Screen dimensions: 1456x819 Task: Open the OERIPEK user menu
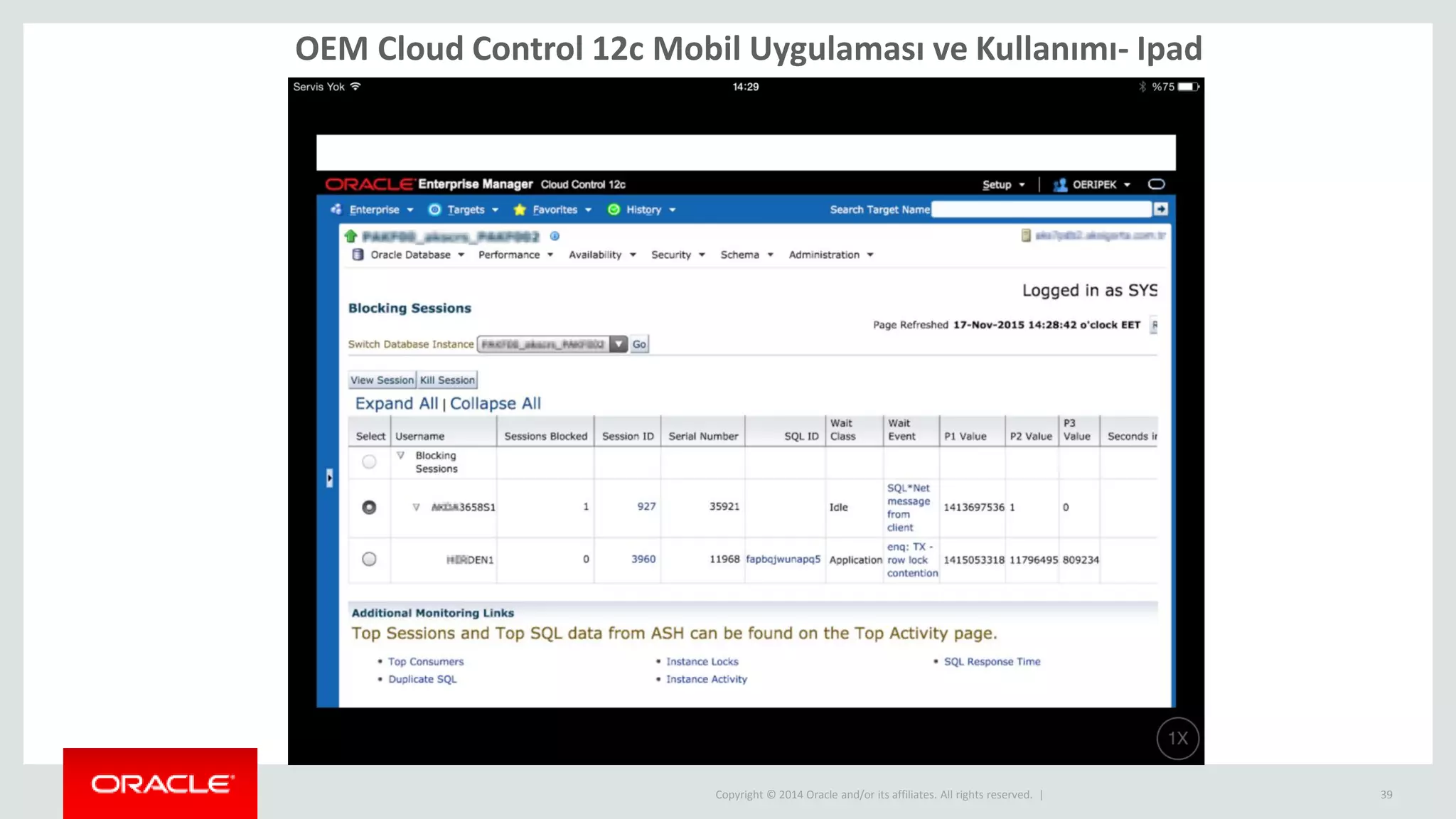[1101, 185]
